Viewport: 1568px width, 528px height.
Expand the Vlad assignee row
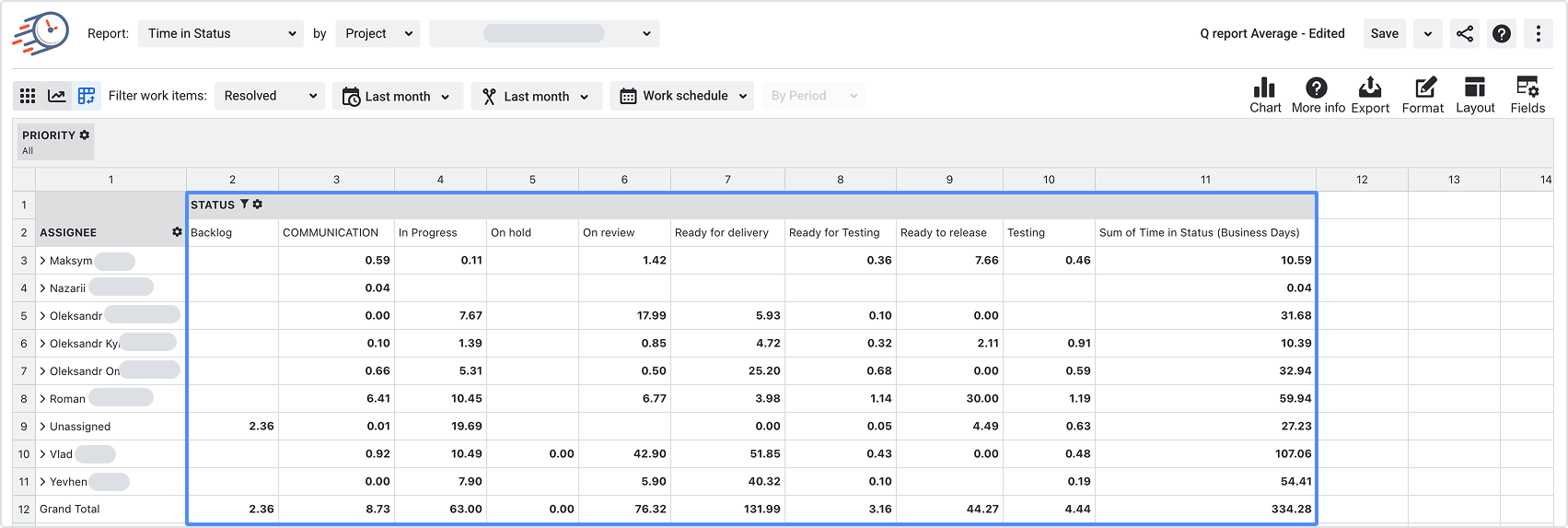click(43, 454)
